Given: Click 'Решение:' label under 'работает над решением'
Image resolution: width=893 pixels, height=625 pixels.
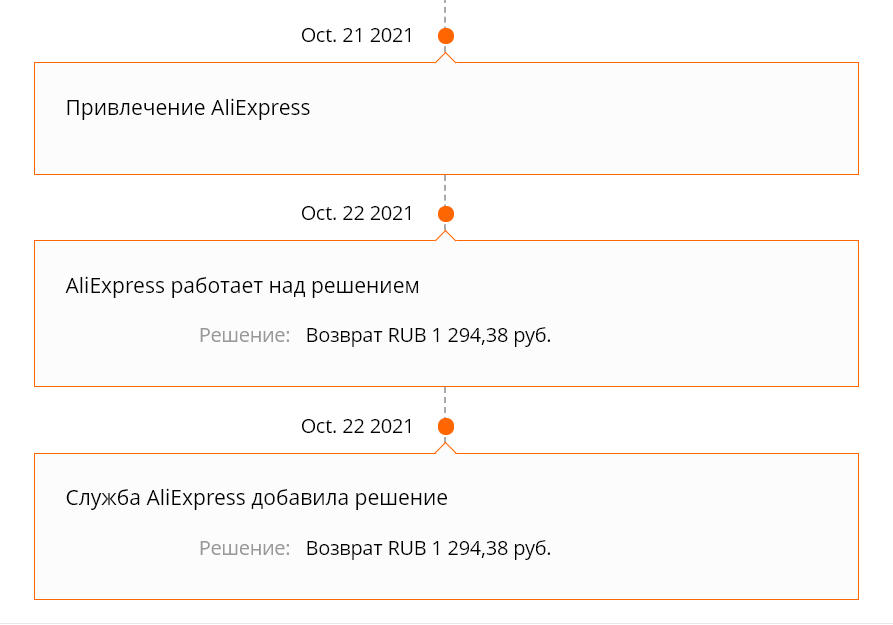Looking at the screenshot, I should (x=244, y=336).
